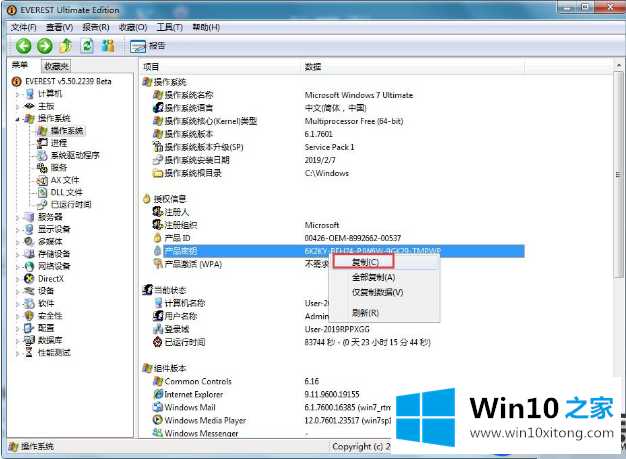Click the 数据 column header

(x=412, y=67)
